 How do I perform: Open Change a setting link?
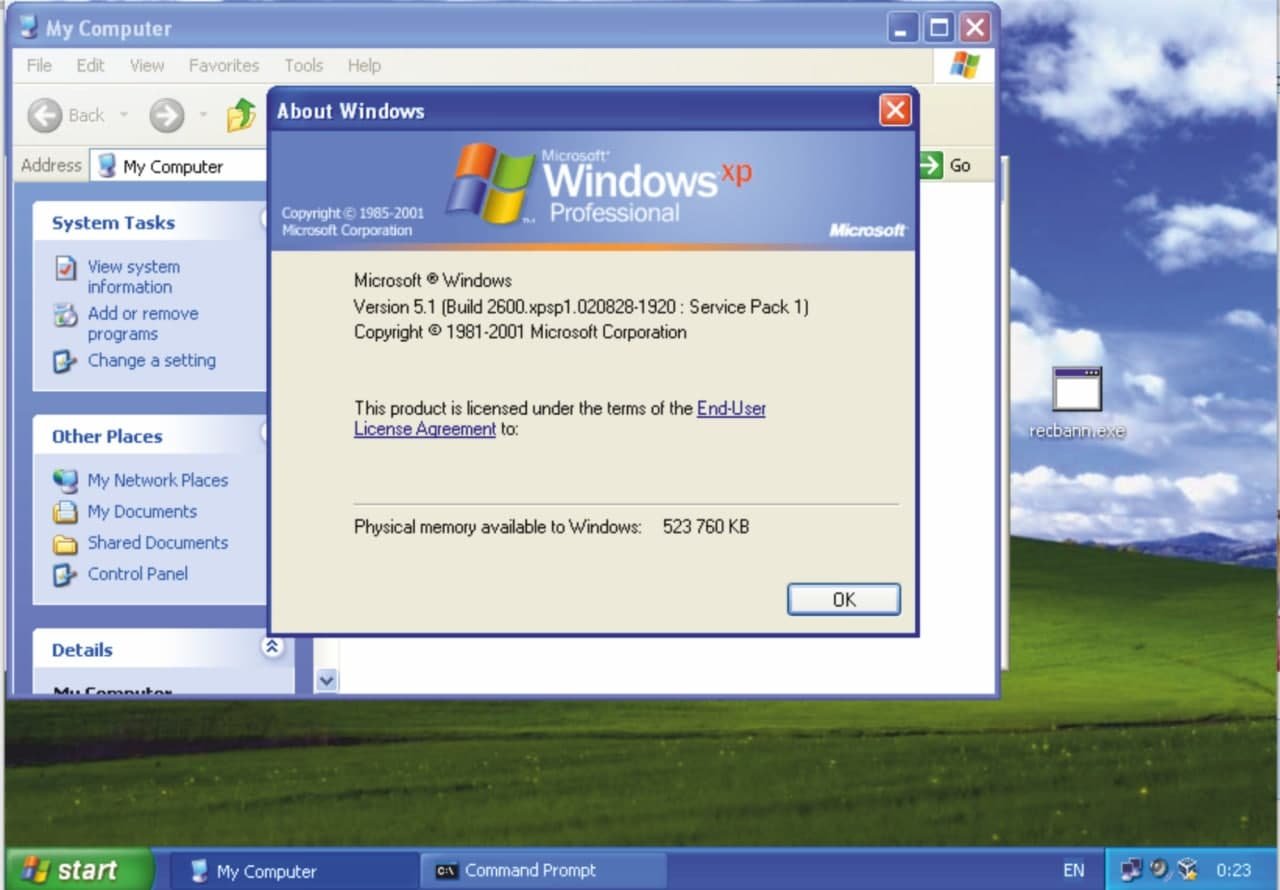pyautogui.click(x=152, y=360)
